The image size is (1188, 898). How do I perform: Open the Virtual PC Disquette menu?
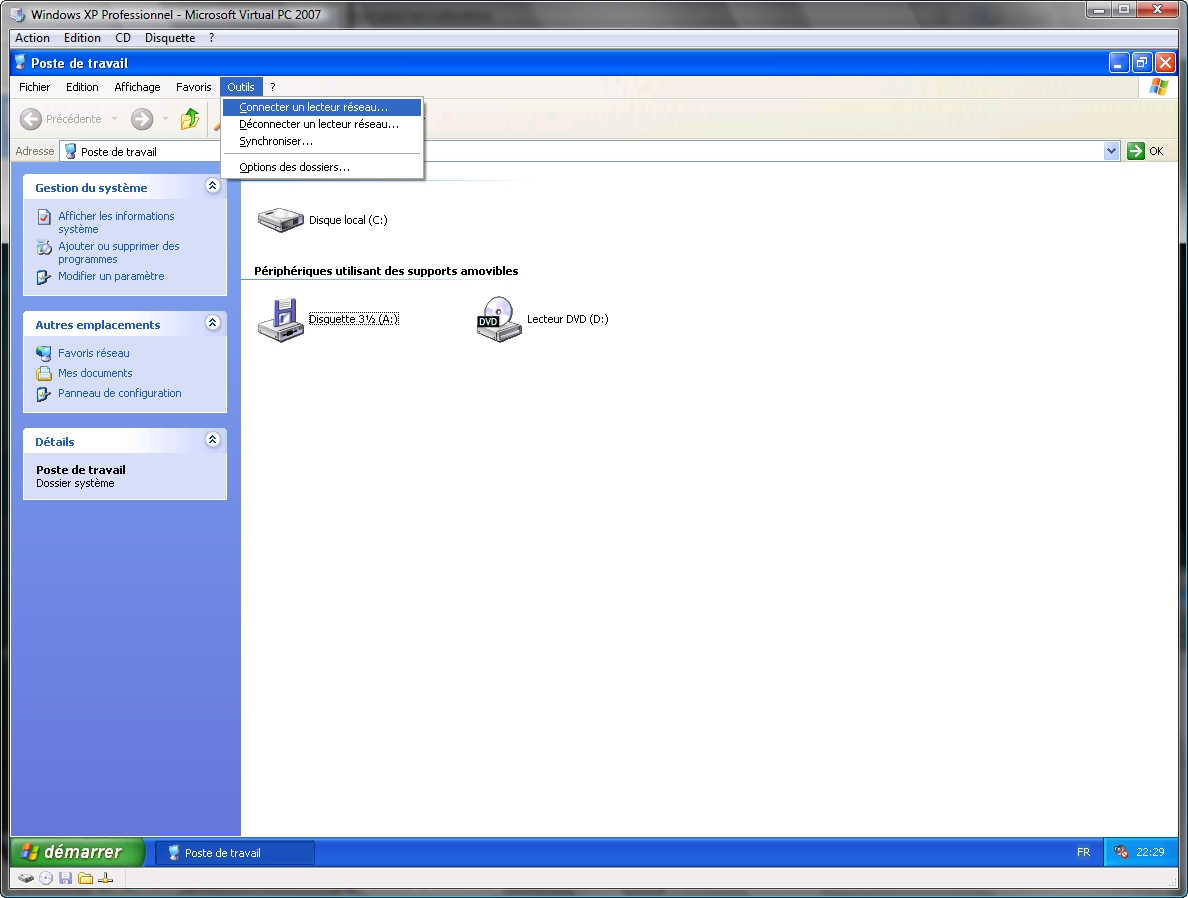170,38
